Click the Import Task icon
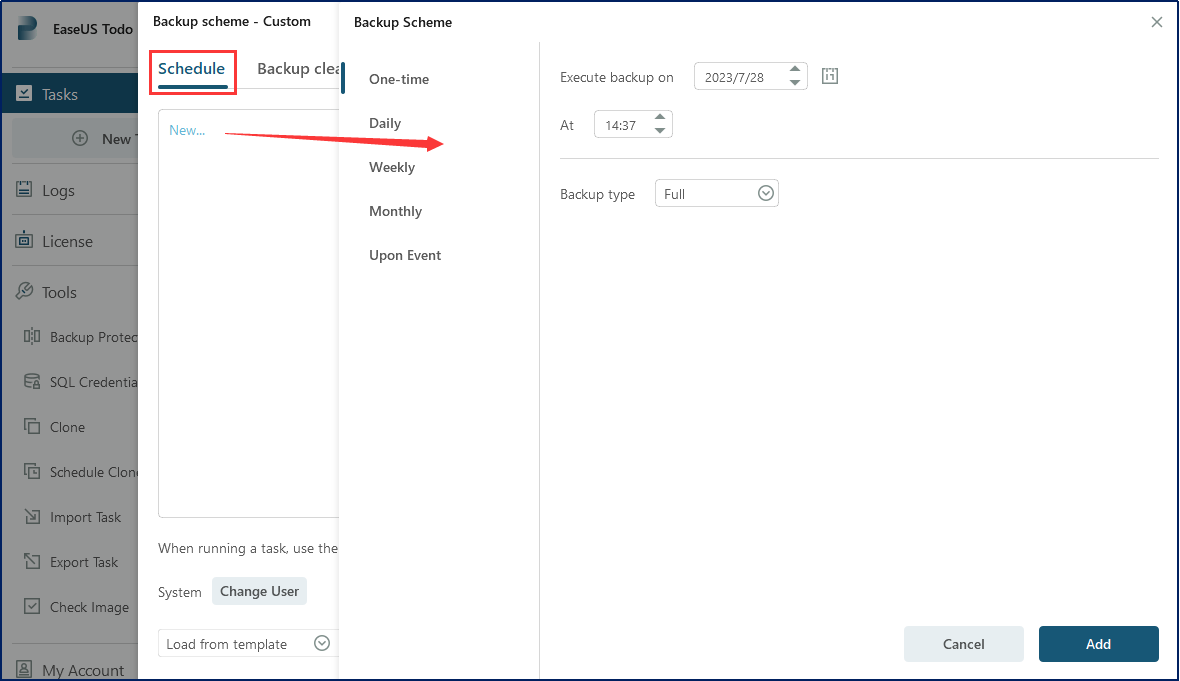The width and height of the screenshot is (1180, 681). [32, 517]
